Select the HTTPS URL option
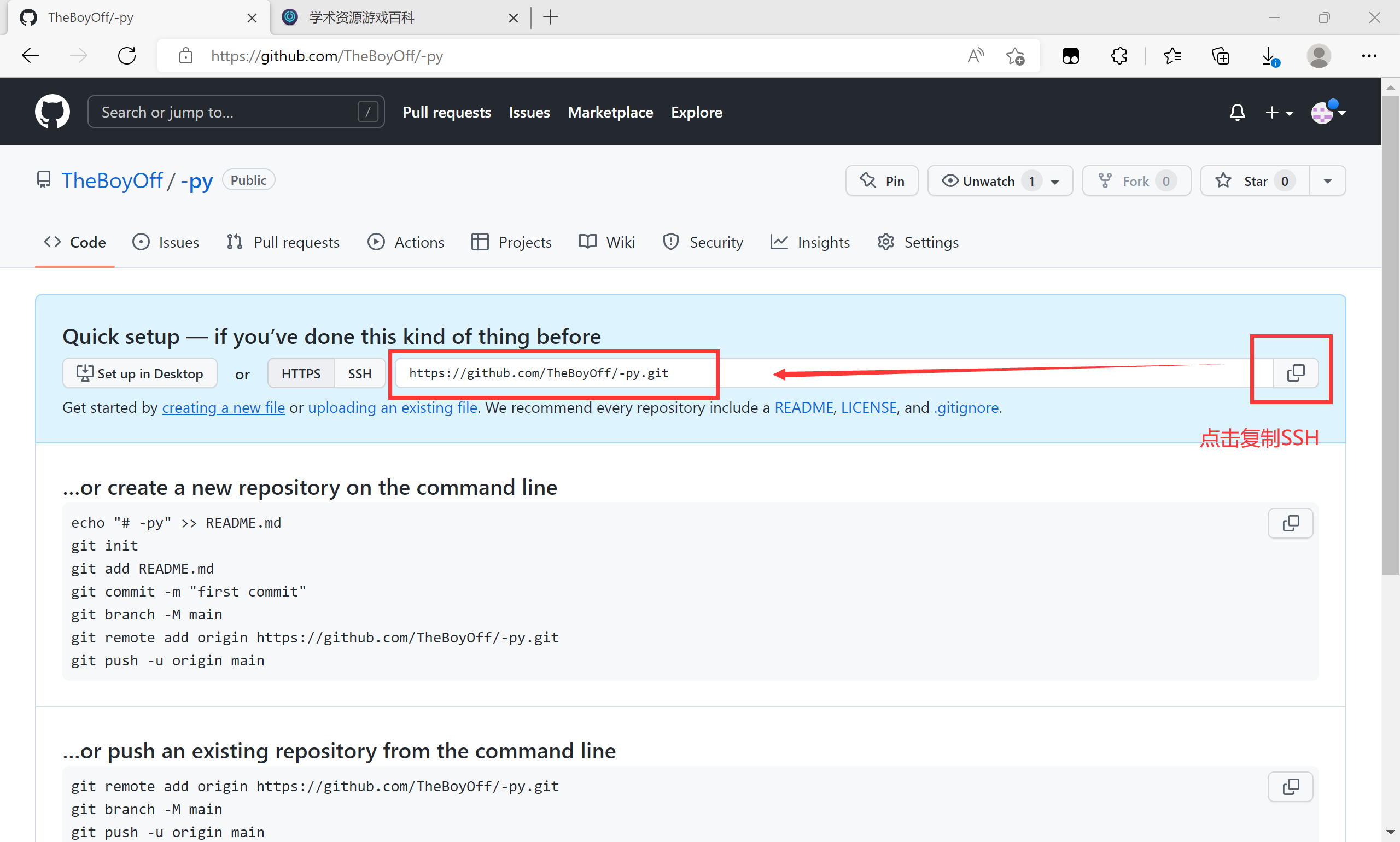This screenshot has height=842, width=1400. coord(301,373)
